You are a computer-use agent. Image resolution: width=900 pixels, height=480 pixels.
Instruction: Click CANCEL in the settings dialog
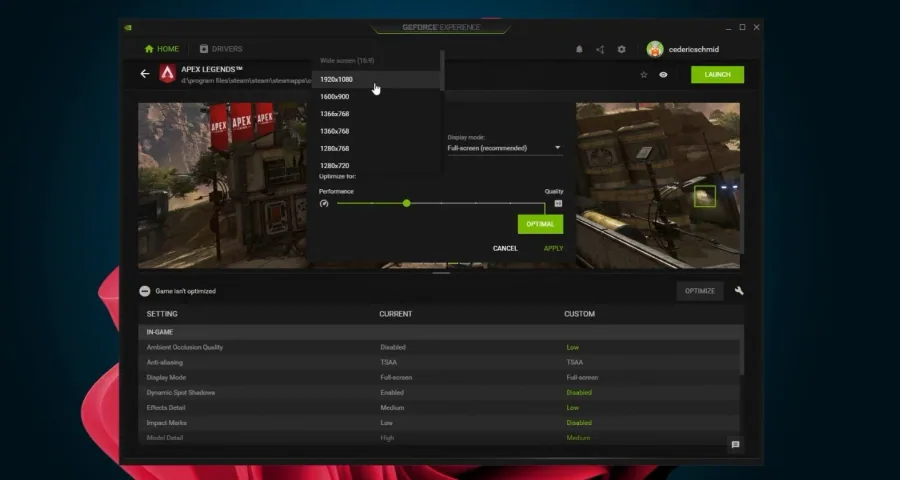(x=505, y=248)
